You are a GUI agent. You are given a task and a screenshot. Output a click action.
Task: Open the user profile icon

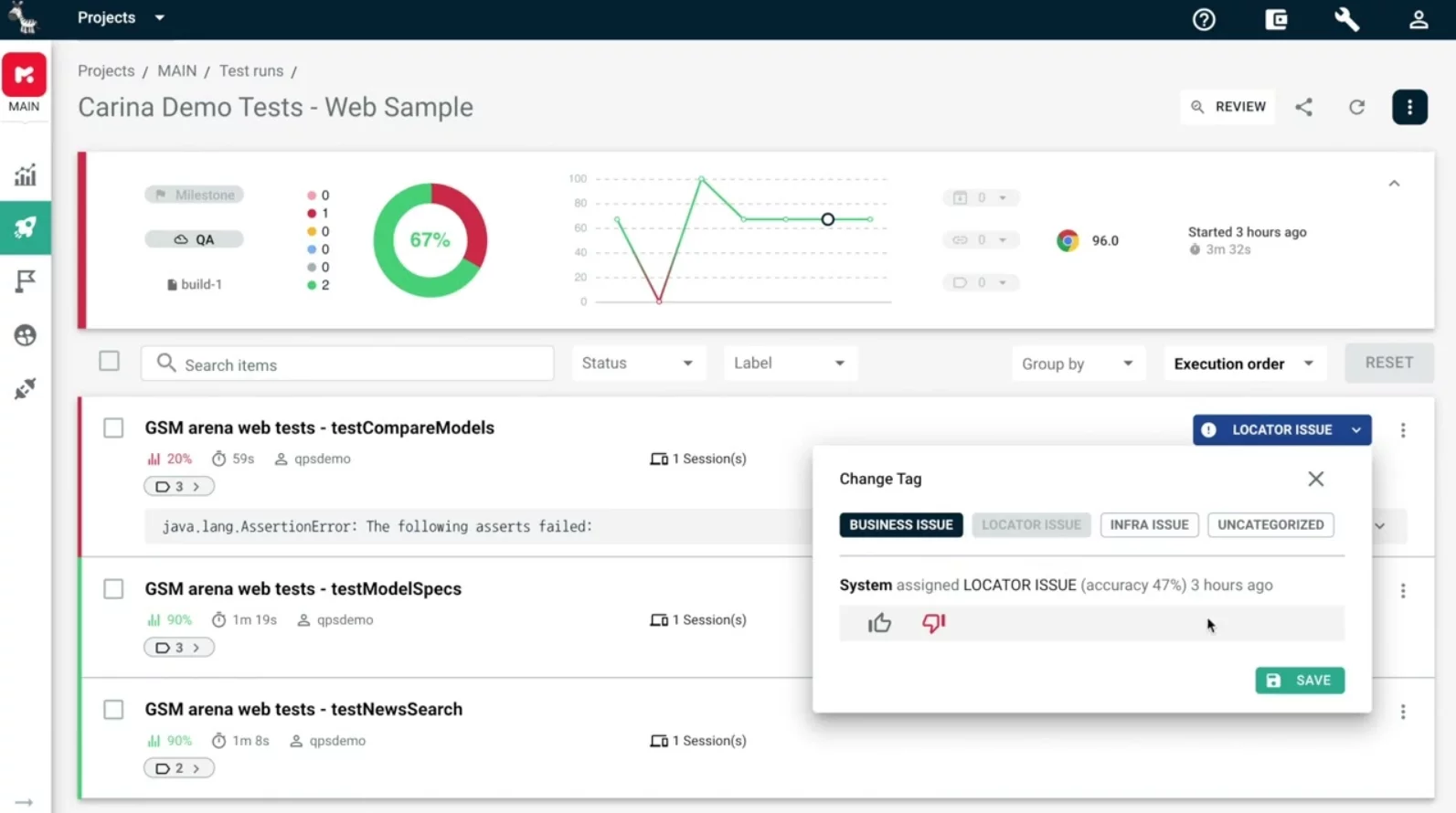1418,19
